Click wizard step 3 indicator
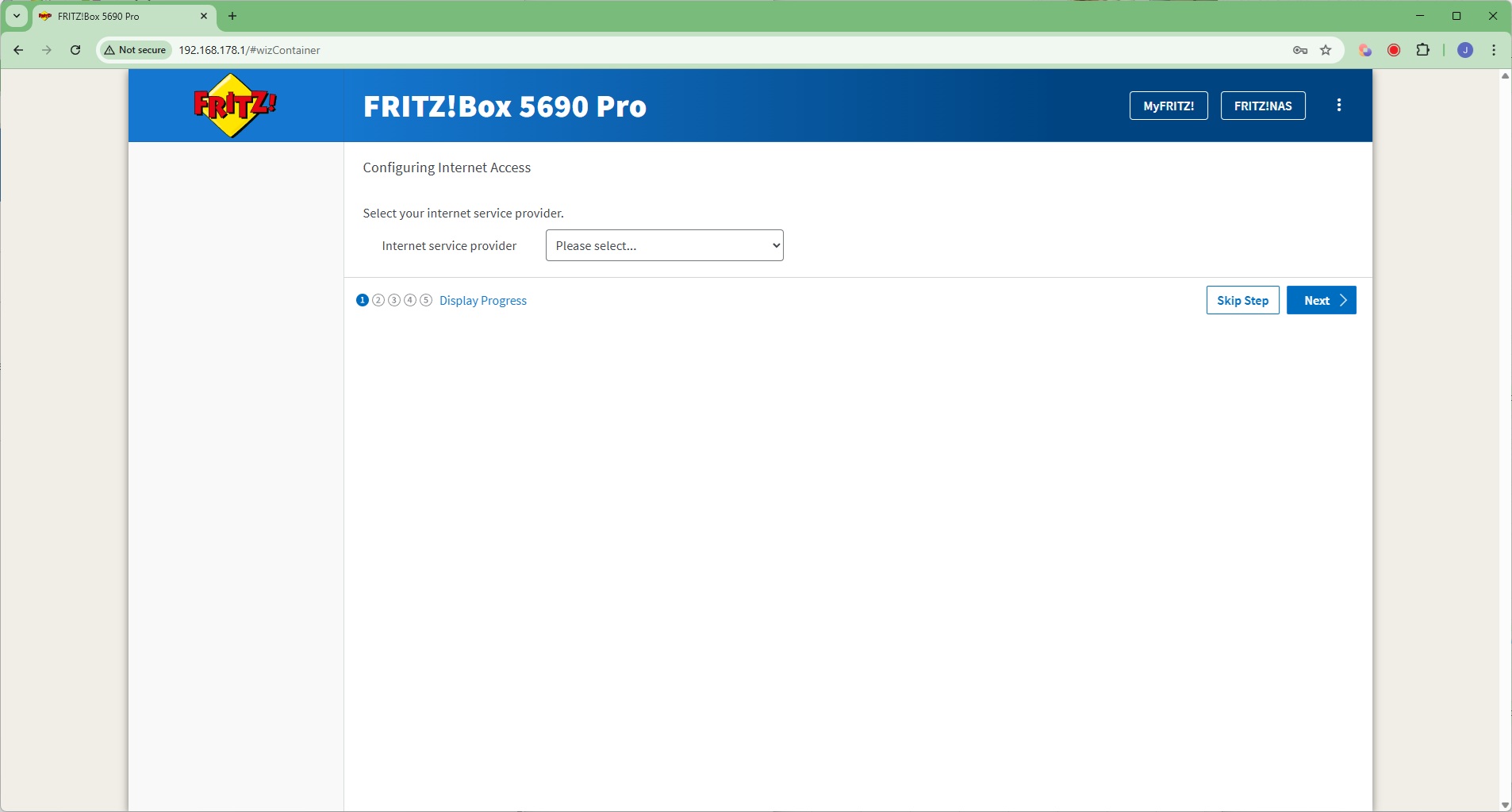The image size is (1512, 812). (394, 300)
